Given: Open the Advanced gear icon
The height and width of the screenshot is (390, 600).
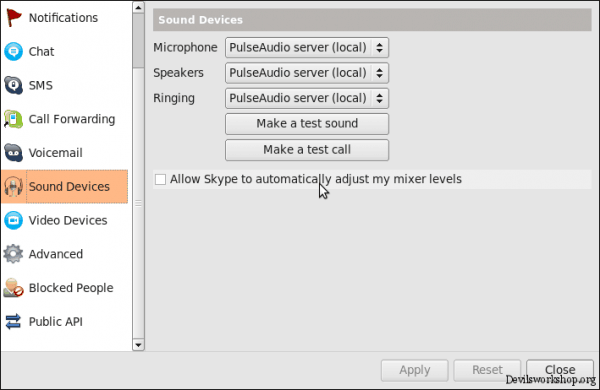Looking at the screenshot, I should click(13, 254).
